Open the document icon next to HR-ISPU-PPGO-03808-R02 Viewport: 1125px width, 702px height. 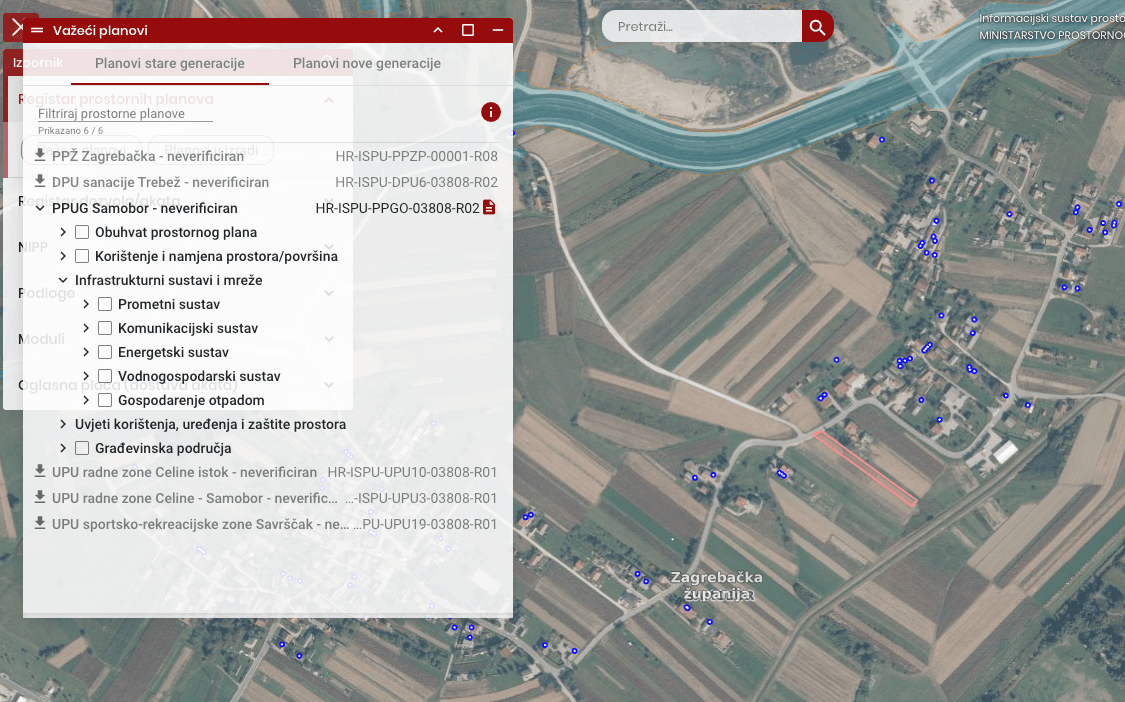pos(489,207)
